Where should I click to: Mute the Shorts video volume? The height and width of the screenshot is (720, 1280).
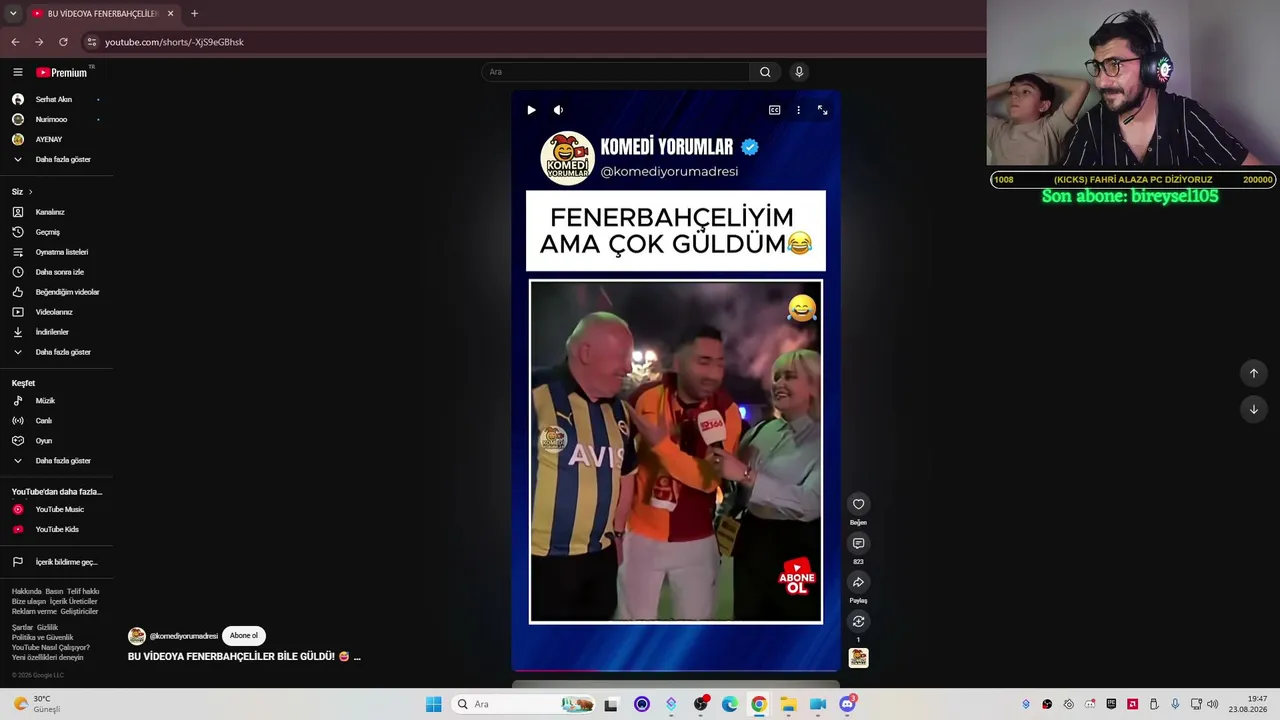click(x=558, y=110)
